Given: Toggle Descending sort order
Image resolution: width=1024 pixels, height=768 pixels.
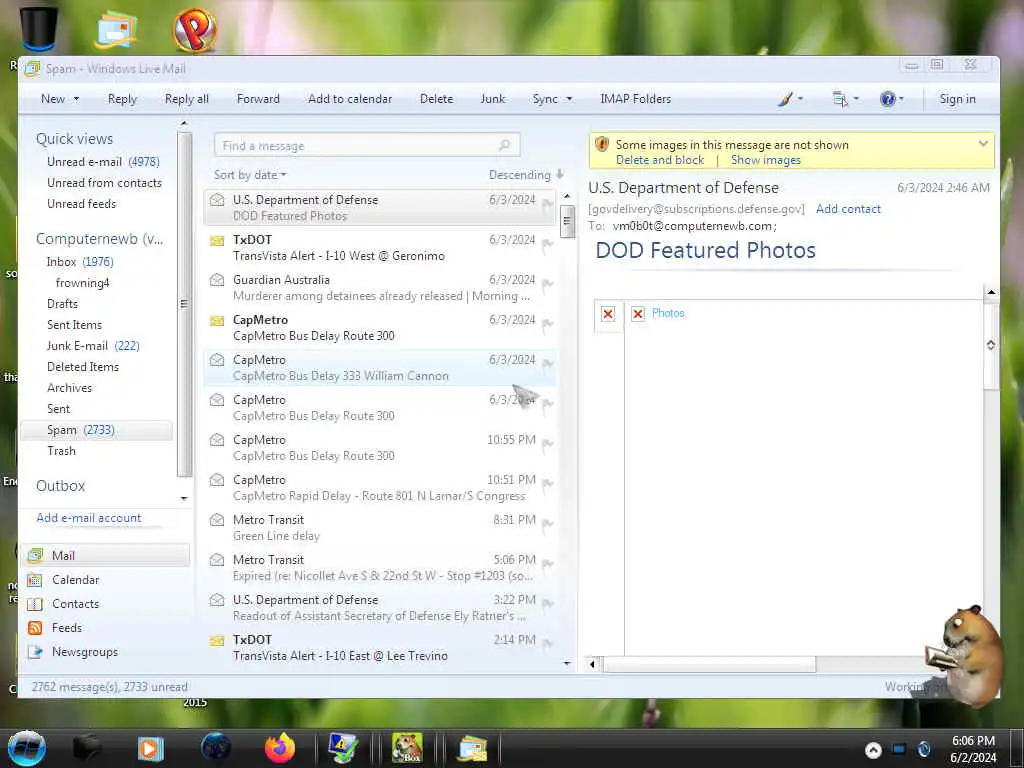Looking at the screenshot, I should [526, 175].
